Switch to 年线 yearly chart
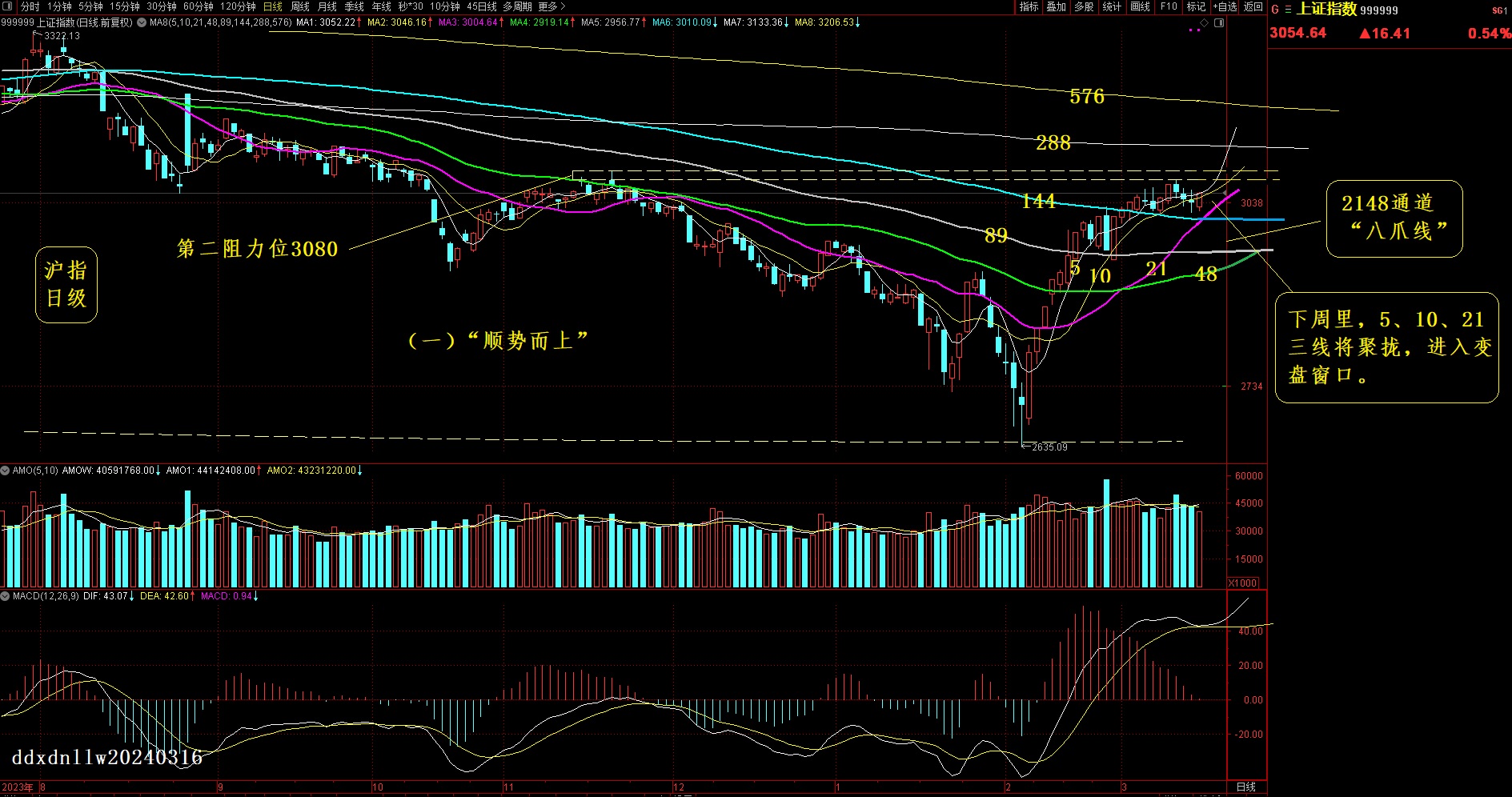Screen dimensions: 1512x797 click(382, 6)
